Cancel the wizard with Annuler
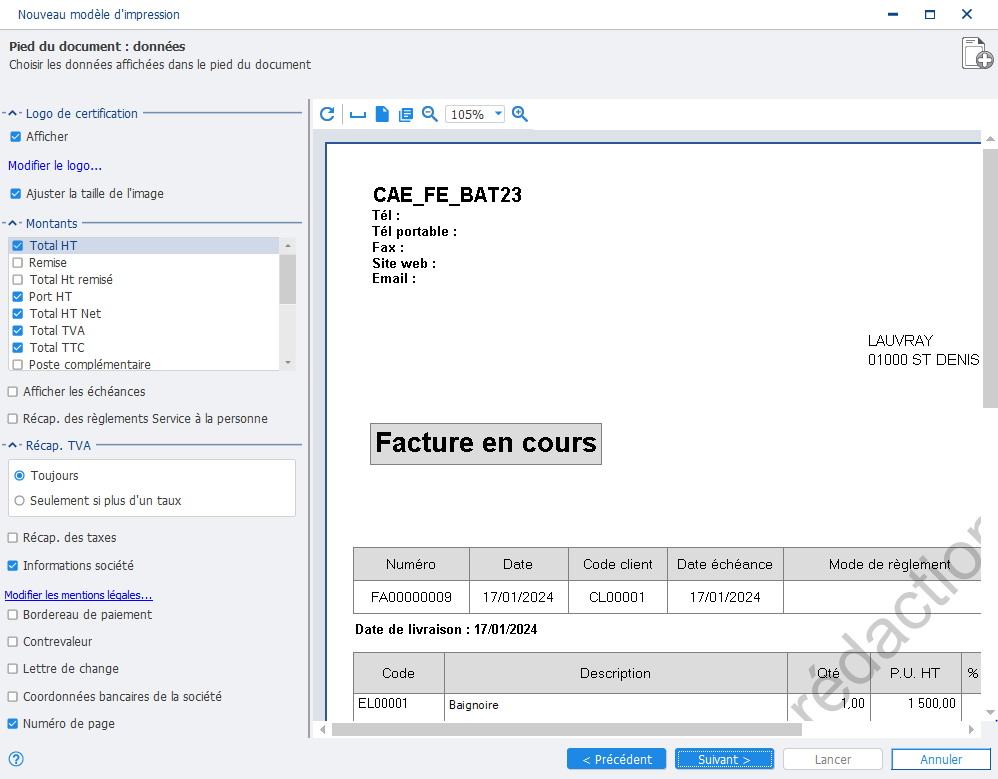This screenshot has width=998, height=779. (941, 759)
